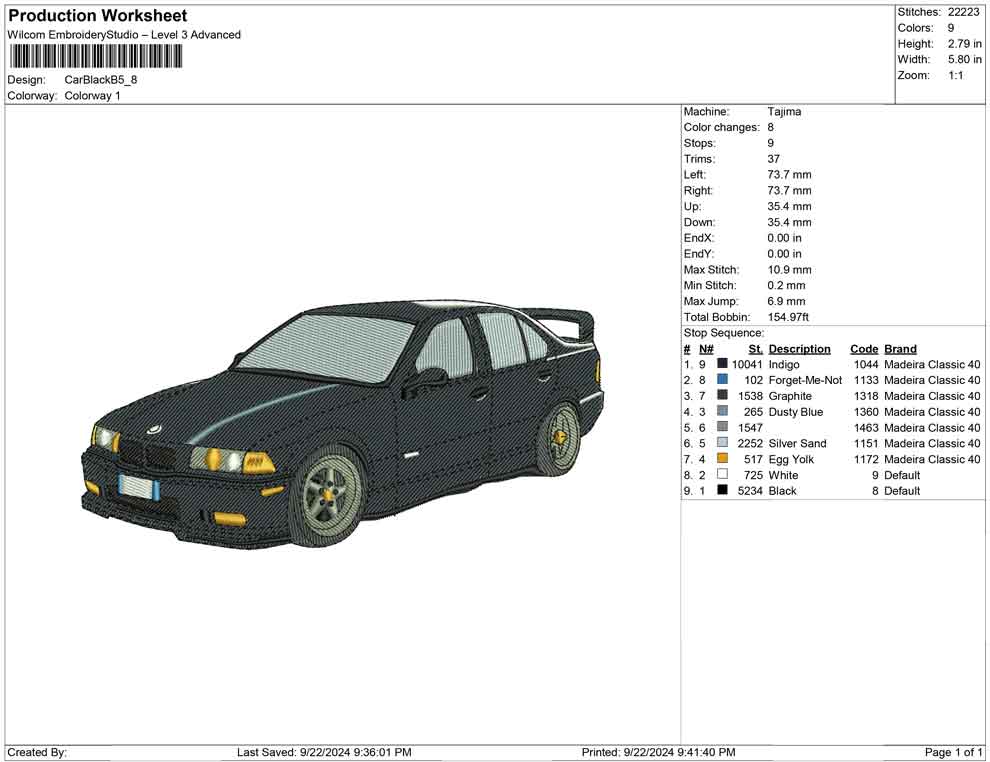The height and width of the screenshot is (762, 990).
Task: Click the Indigo color swatch
Action: 722,365
